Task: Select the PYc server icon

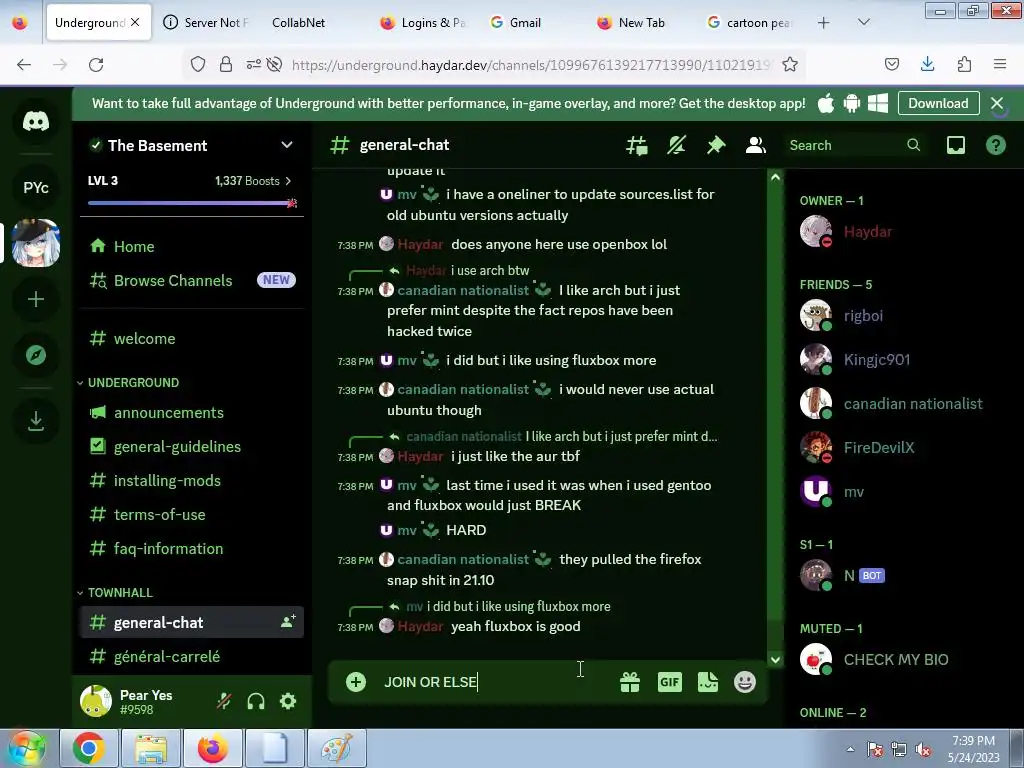Action: pyautogui.click(x=36, y=187)
